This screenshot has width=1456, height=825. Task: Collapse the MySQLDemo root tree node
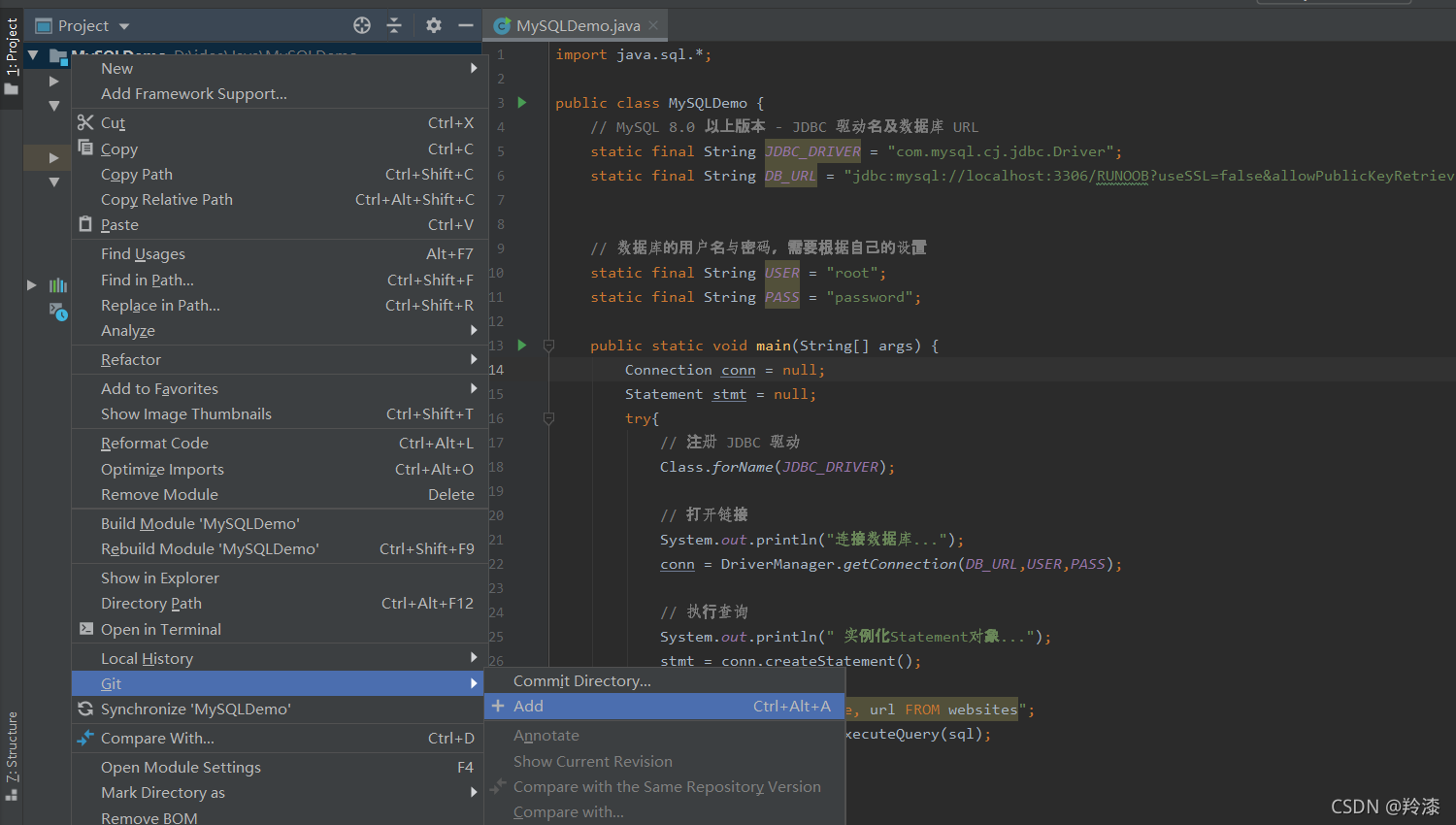coord(33,55)
